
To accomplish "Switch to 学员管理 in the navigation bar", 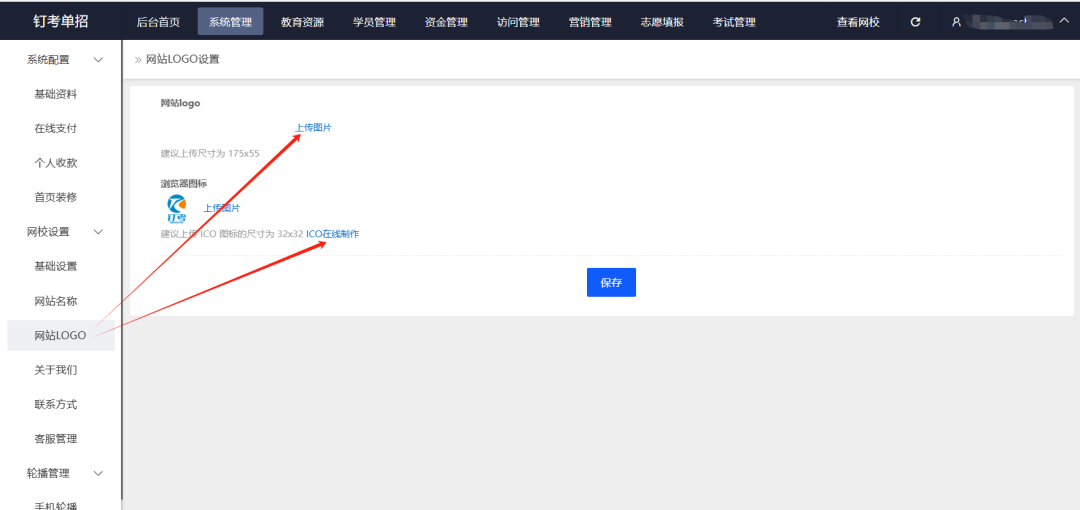I will [374, 22].
